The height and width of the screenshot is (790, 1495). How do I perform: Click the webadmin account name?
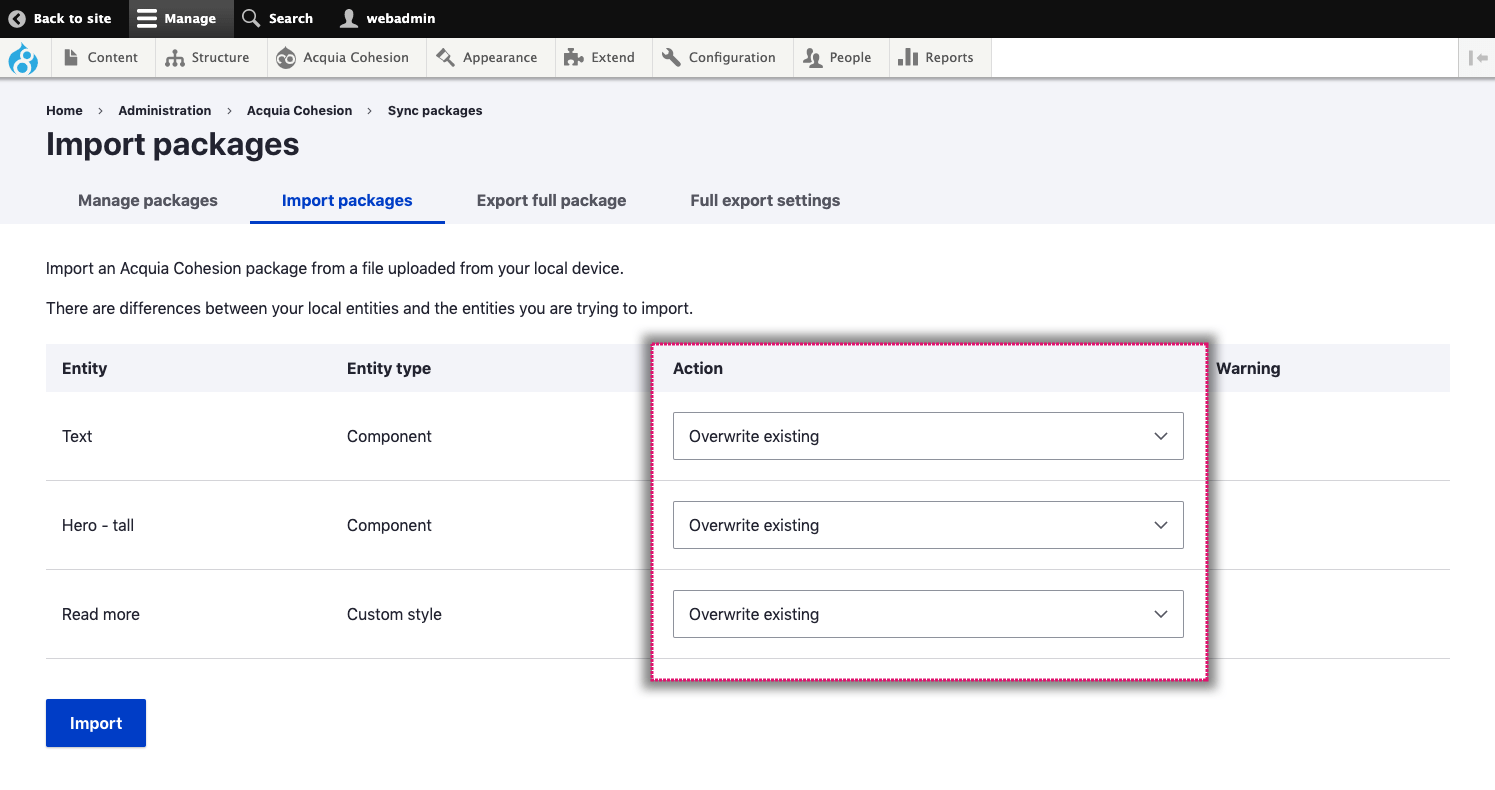click(x=401, y=18)
